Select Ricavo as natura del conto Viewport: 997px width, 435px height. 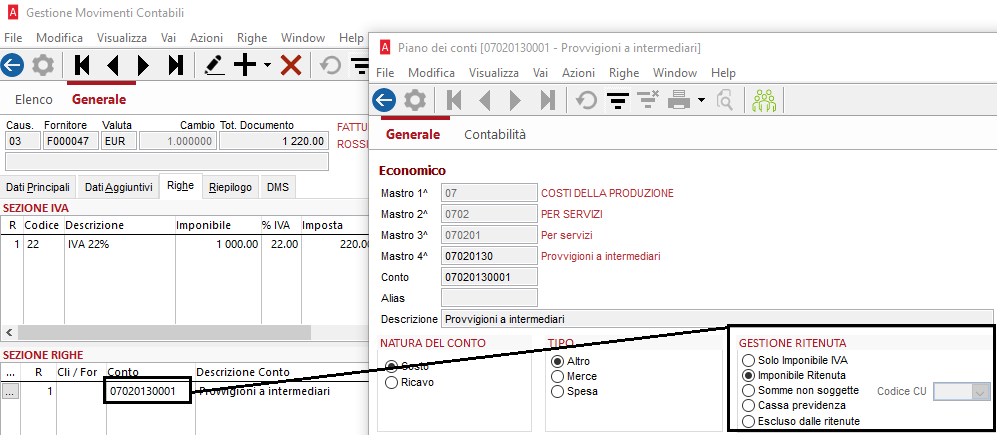tap(392, 382)
